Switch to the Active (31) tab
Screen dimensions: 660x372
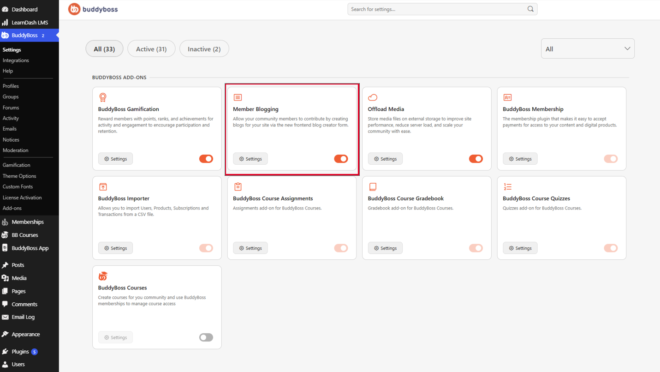click(151, 49)
